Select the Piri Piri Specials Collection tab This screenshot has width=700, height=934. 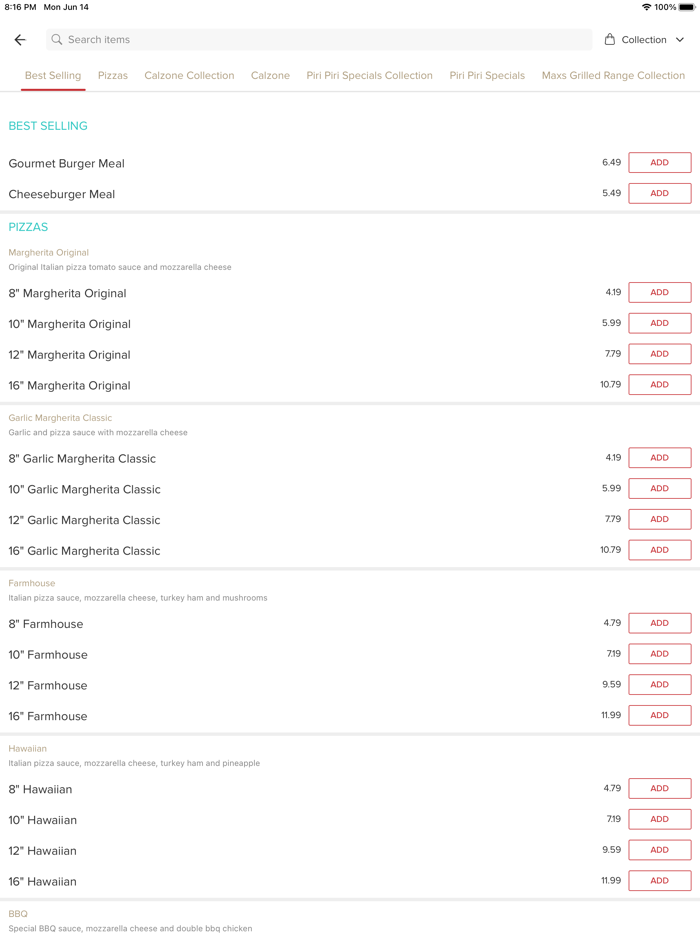pyautogui.click(x=369, y=76)
